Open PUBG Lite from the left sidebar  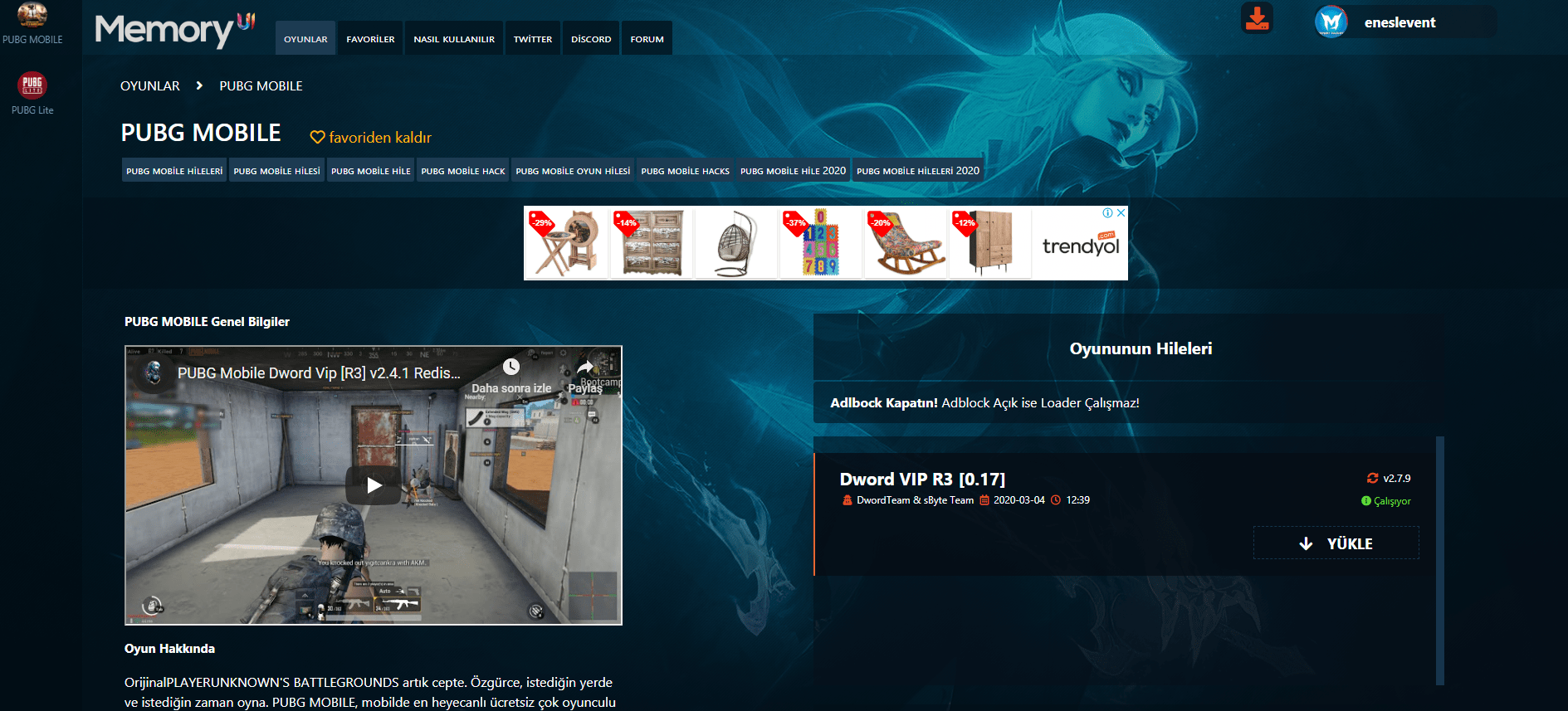point(32,93)
